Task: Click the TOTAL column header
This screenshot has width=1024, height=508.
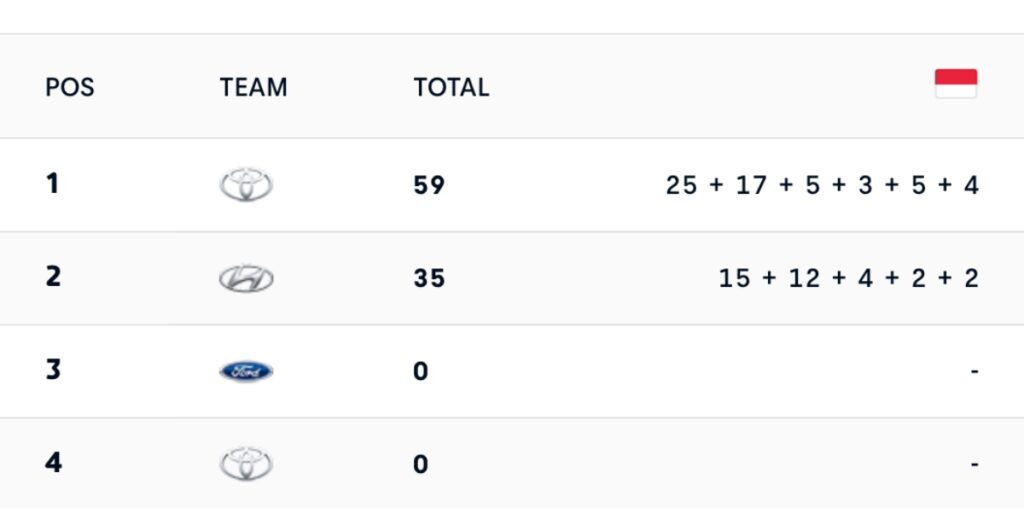Action: coord(451,87)
